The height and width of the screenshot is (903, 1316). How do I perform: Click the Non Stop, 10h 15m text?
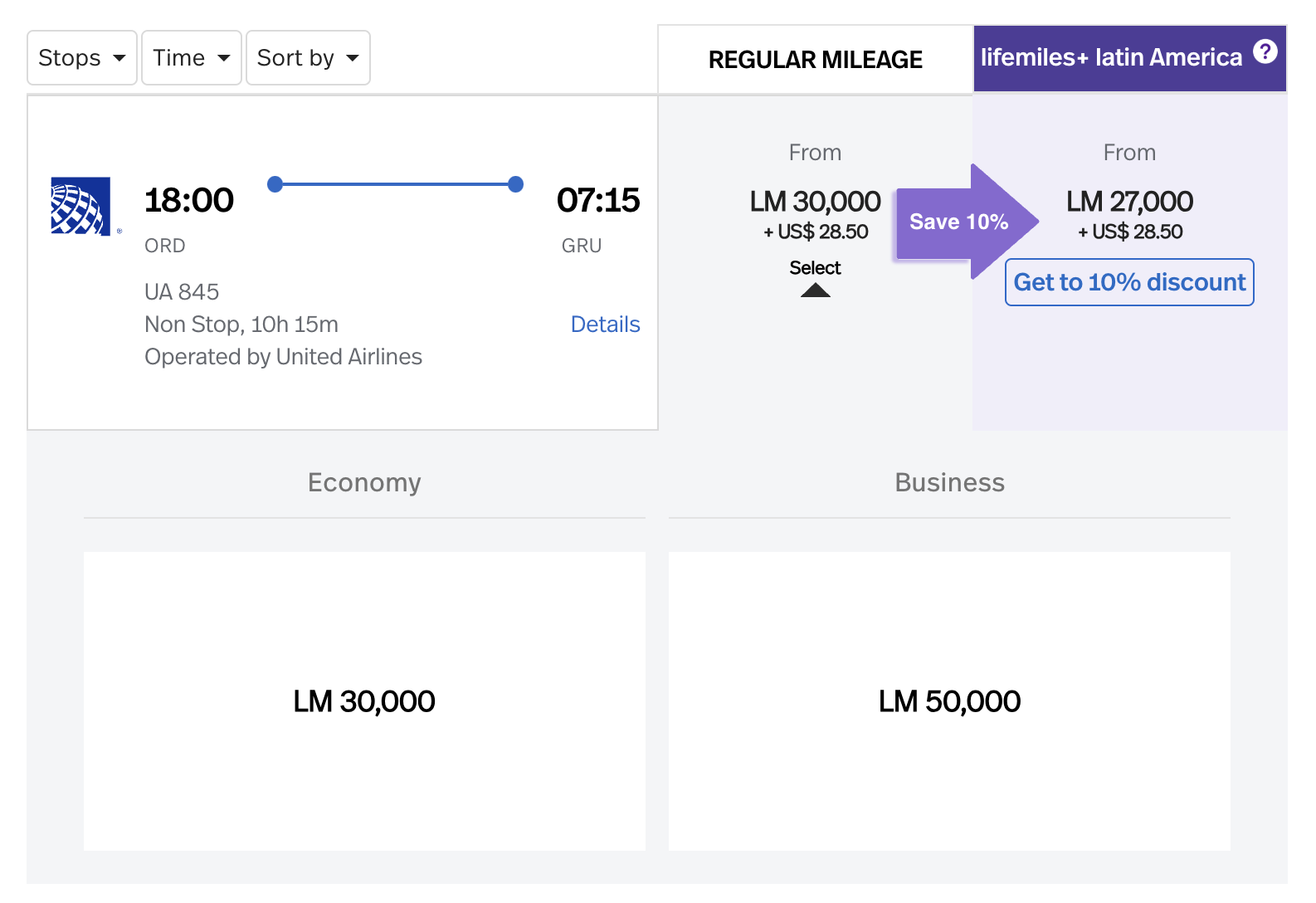[x=241, y=325]
